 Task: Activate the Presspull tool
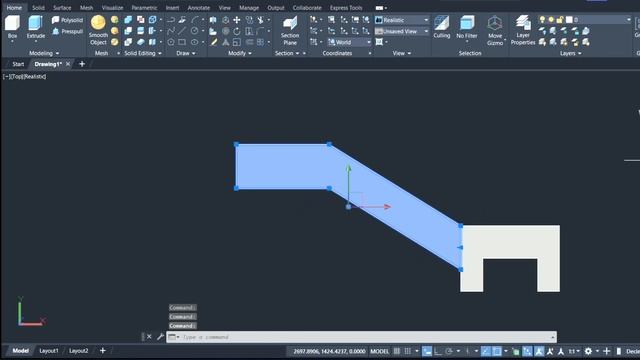(68, 31)
